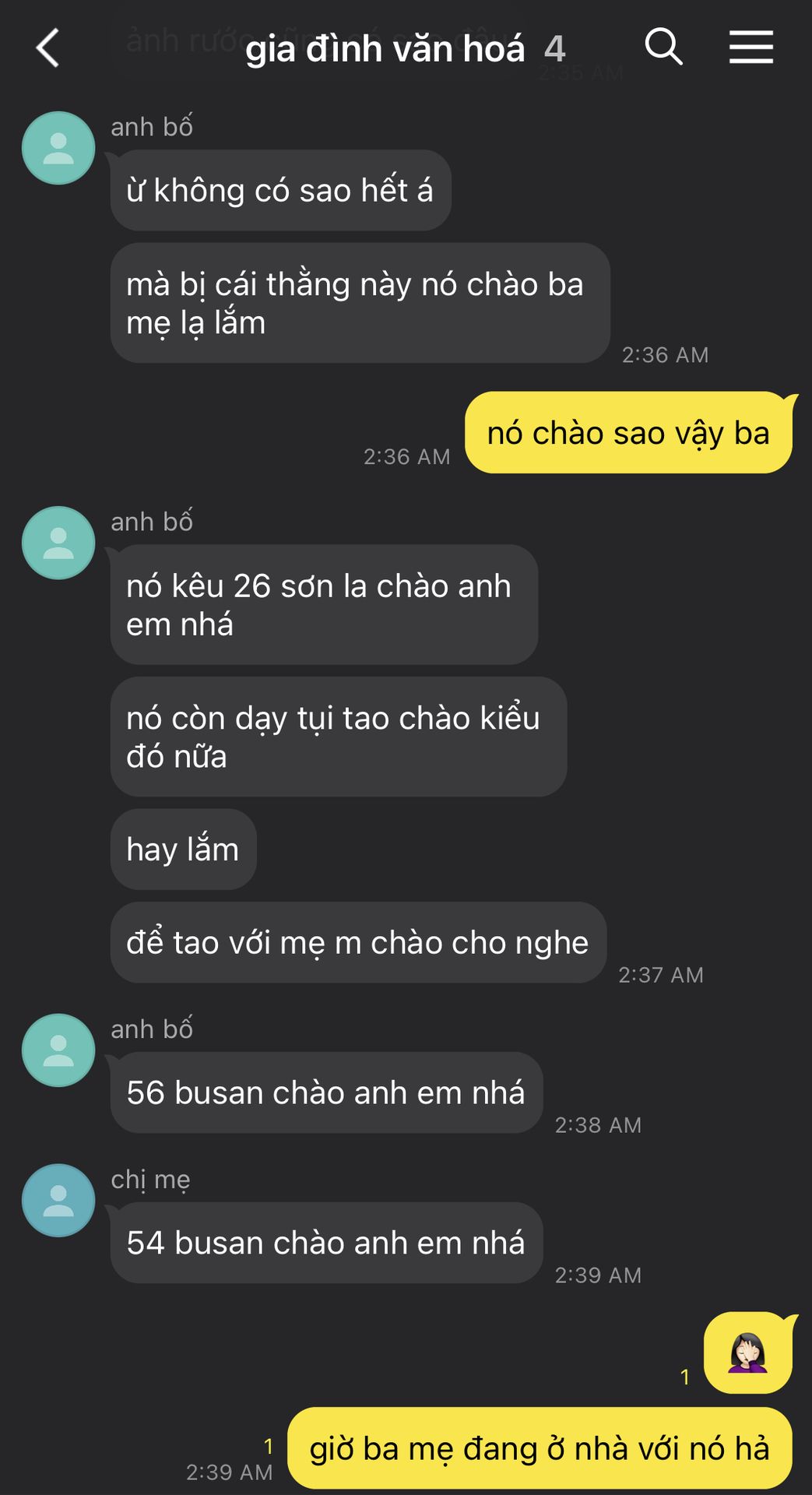Screen dimensions: 812x1495
Task: Tap the 'hay lắm' message bubble
Action: click(184, 849)
